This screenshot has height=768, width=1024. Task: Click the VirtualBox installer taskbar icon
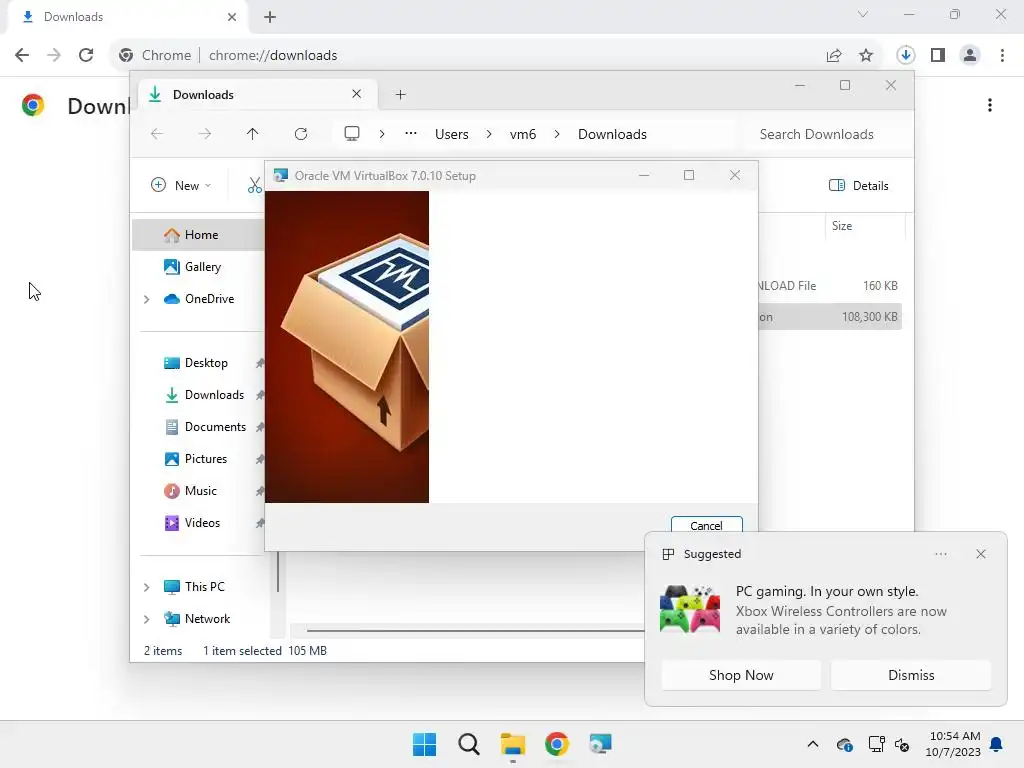pyautogui.click(x=600, y=744)
